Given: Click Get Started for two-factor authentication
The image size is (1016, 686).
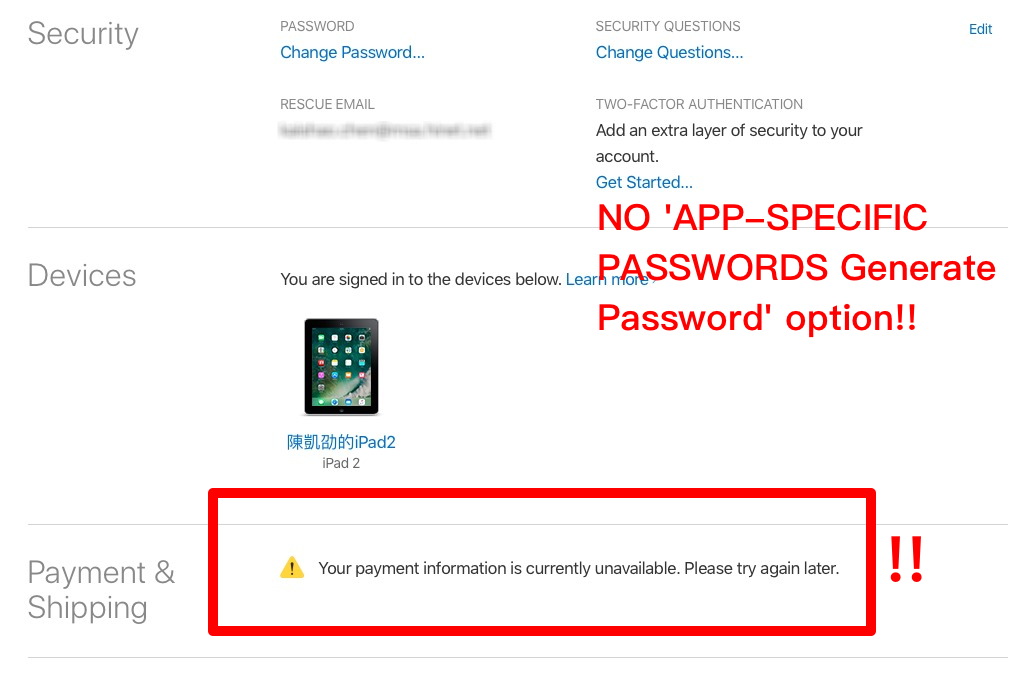Looking at the screenshot, I should pyautogui.click(x=644, y=182).
